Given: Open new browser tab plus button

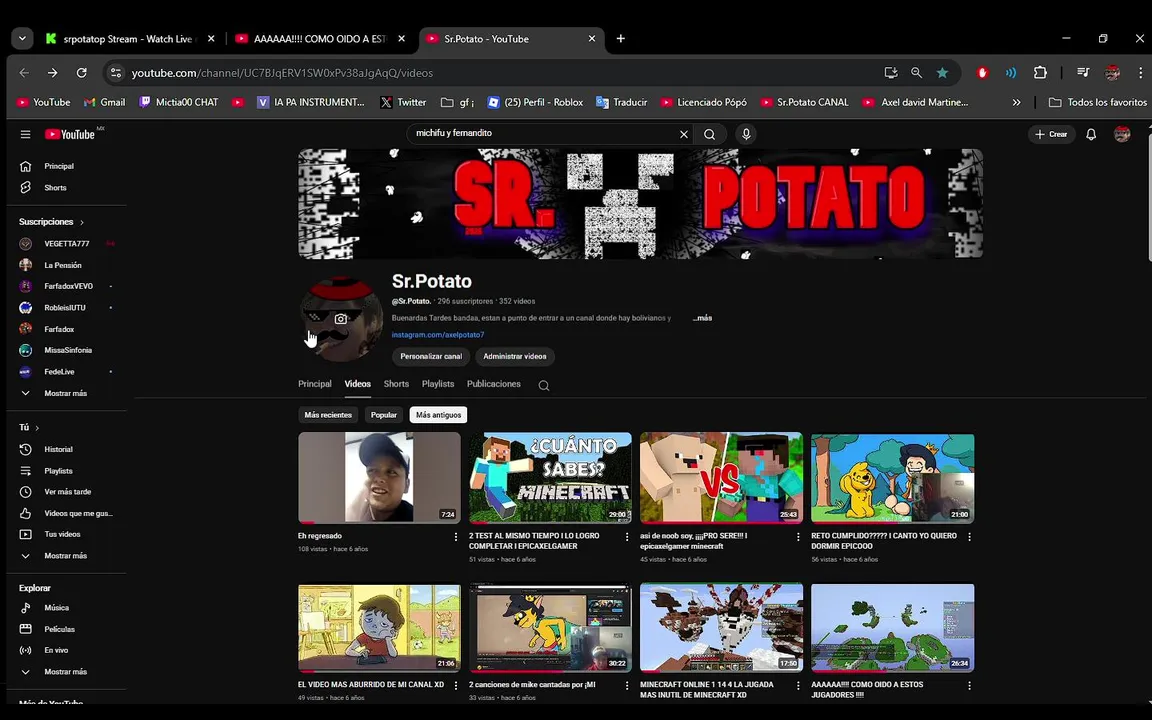Looking at the screenshot, I should click(621, 38).
